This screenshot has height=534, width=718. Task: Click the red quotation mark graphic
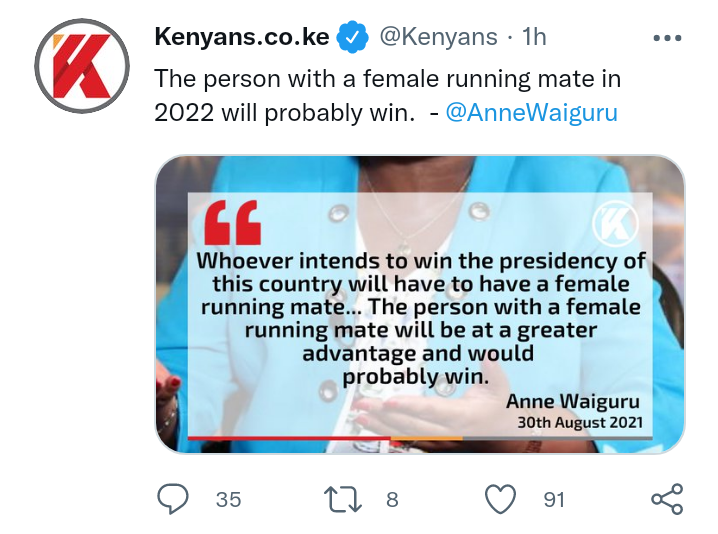point(233,223)
